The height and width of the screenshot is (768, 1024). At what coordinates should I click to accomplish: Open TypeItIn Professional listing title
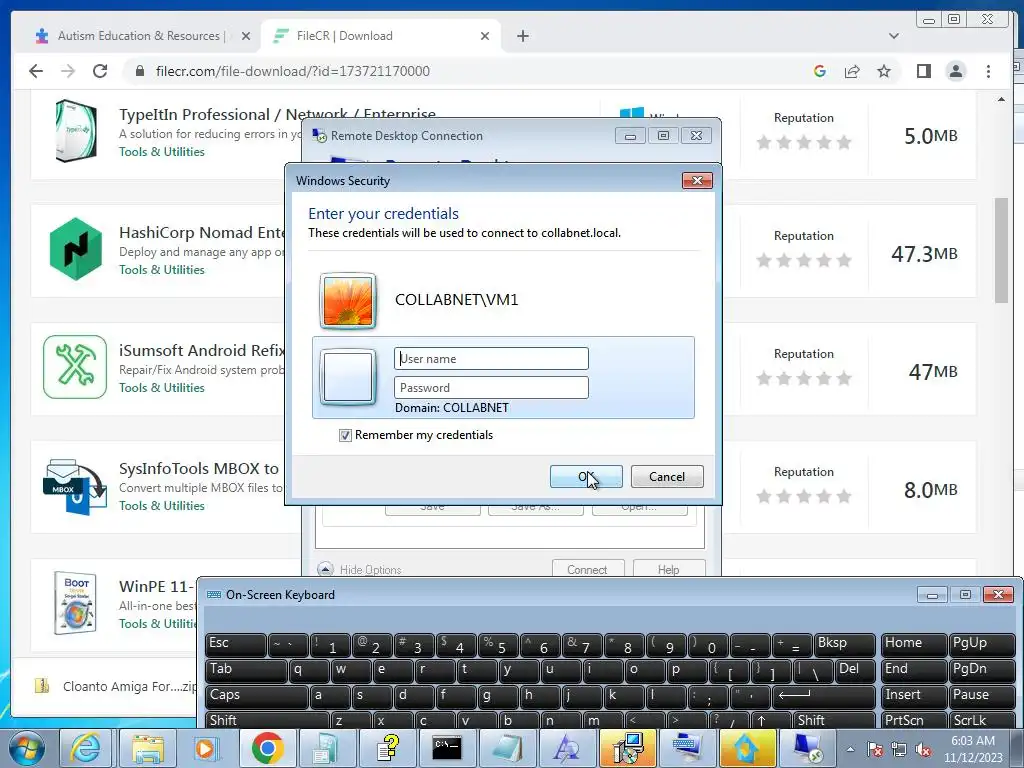[277, 114]
